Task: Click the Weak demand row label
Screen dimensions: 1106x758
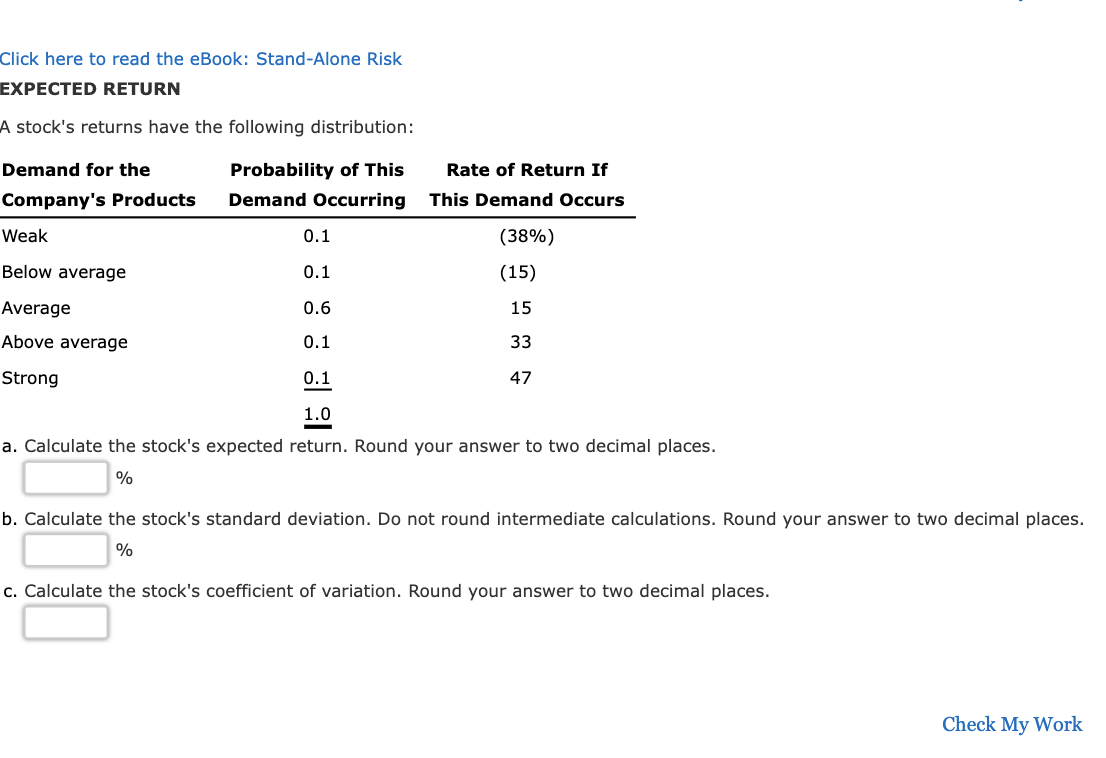Action: click(x=25, y=236)
